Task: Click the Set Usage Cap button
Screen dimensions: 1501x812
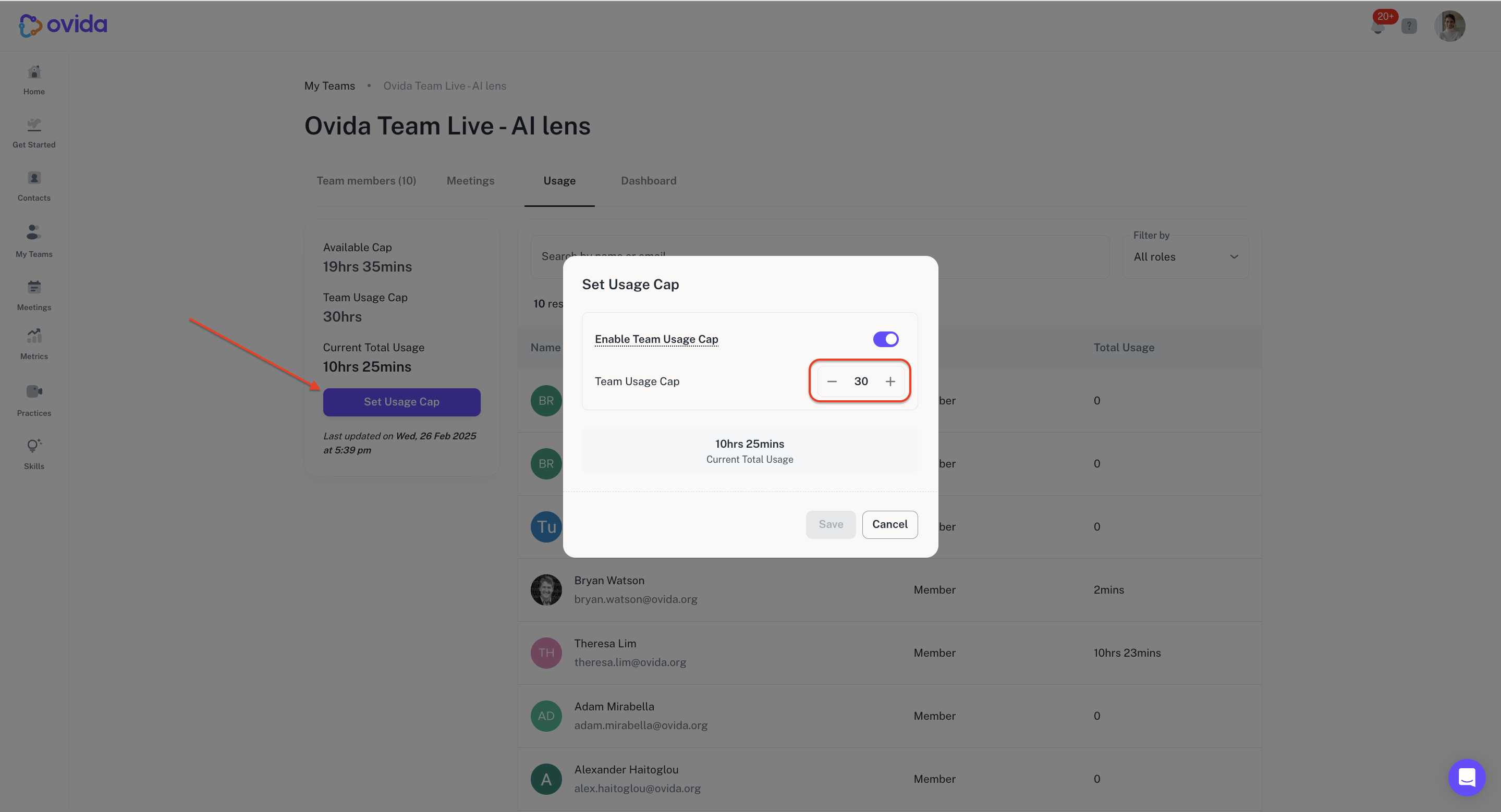Action: [401, 402]
